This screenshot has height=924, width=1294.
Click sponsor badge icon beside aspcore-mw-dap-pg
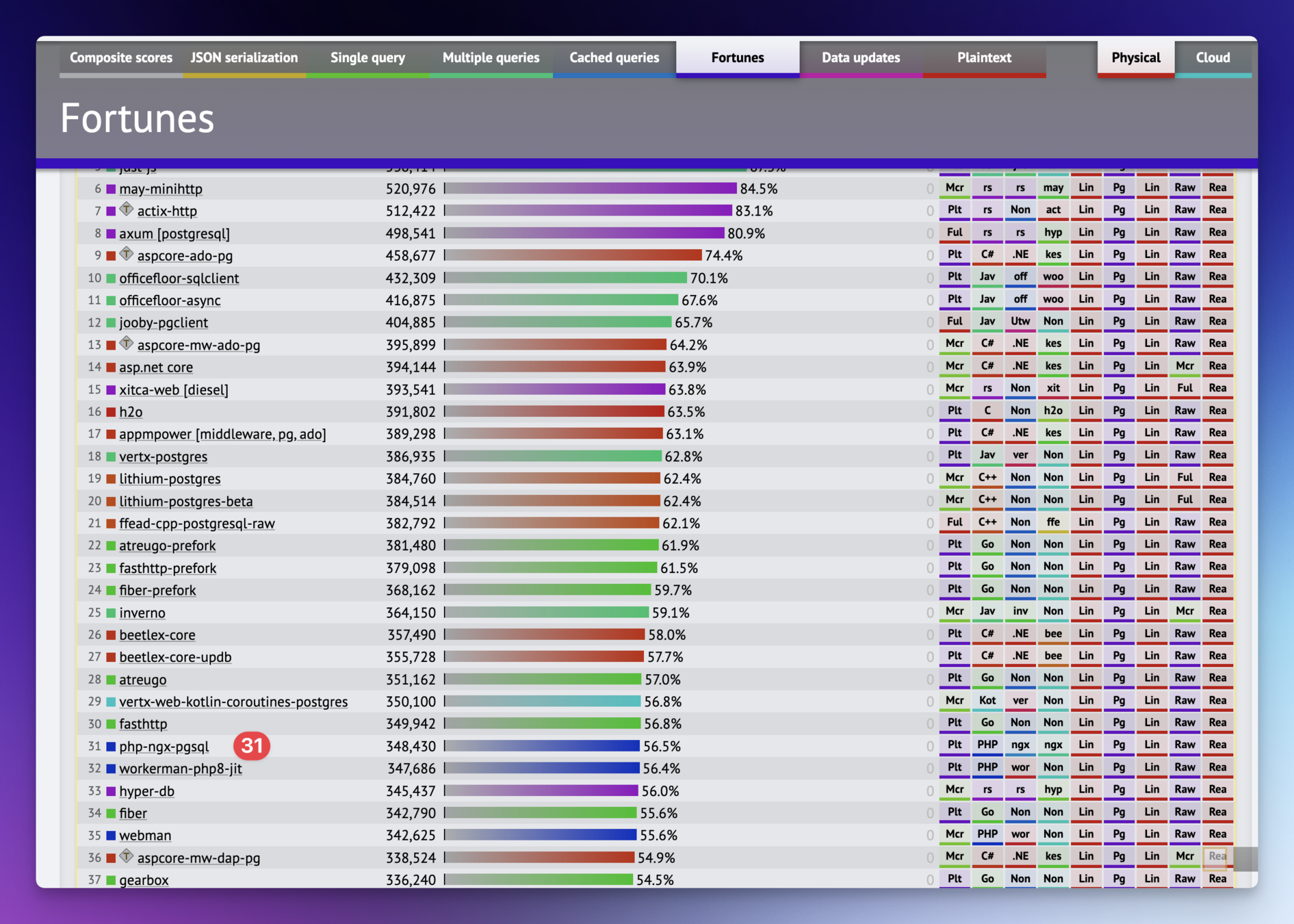click(x=127, y=856)
